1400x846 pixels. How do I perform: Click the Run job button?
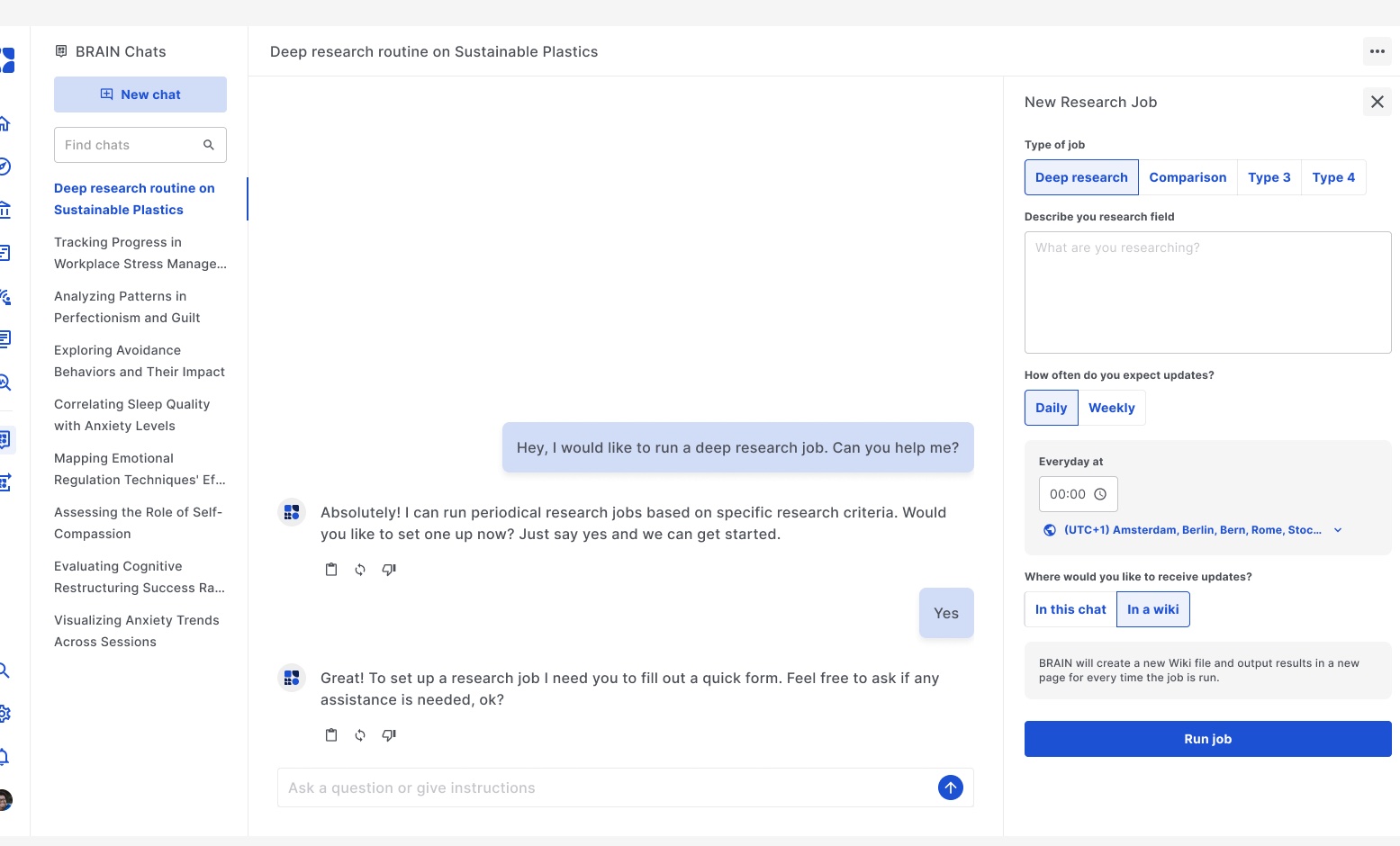[x=1208, y=739]
